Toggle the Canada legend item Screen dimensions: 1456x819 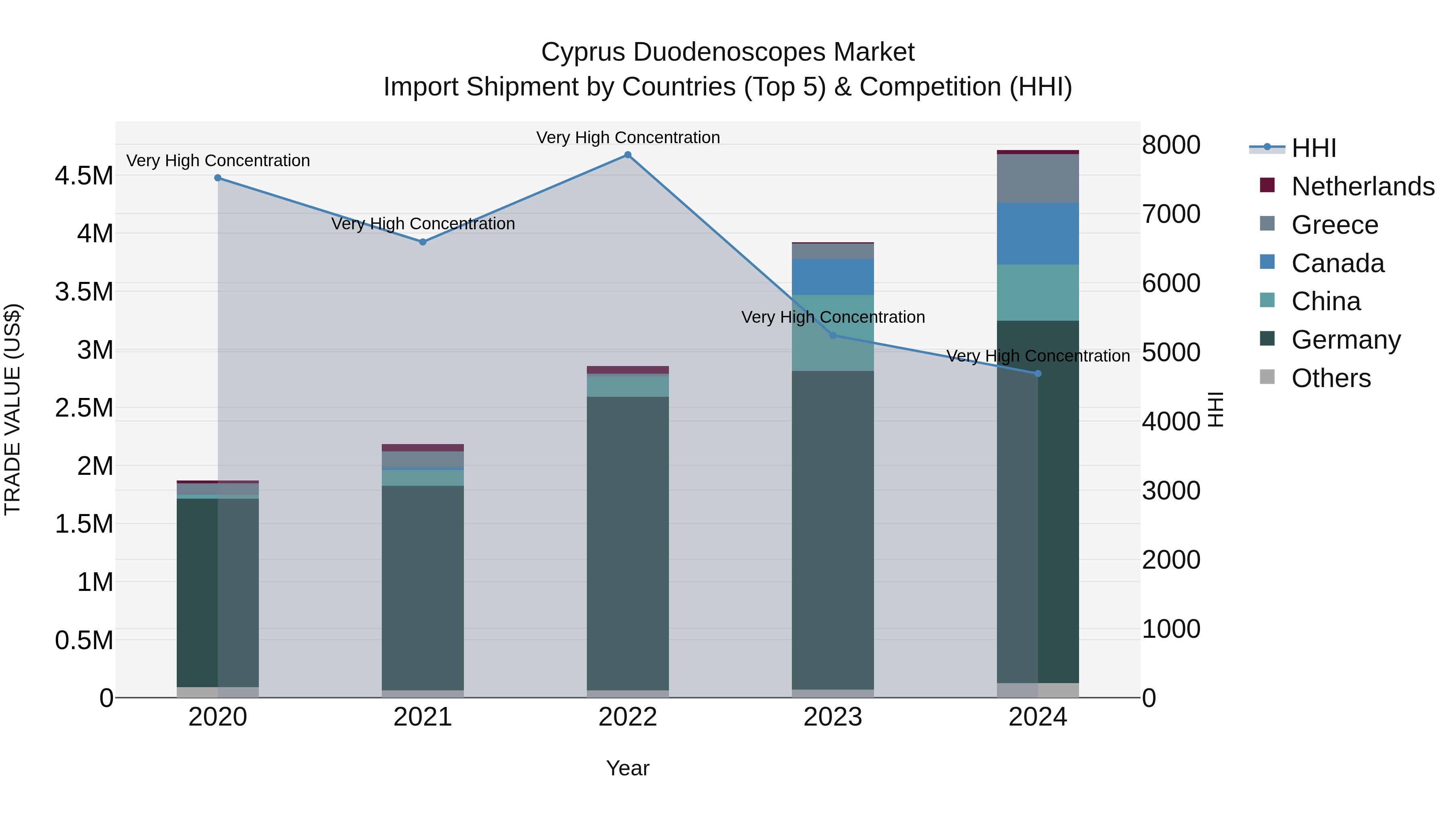tap(1322, 263)
